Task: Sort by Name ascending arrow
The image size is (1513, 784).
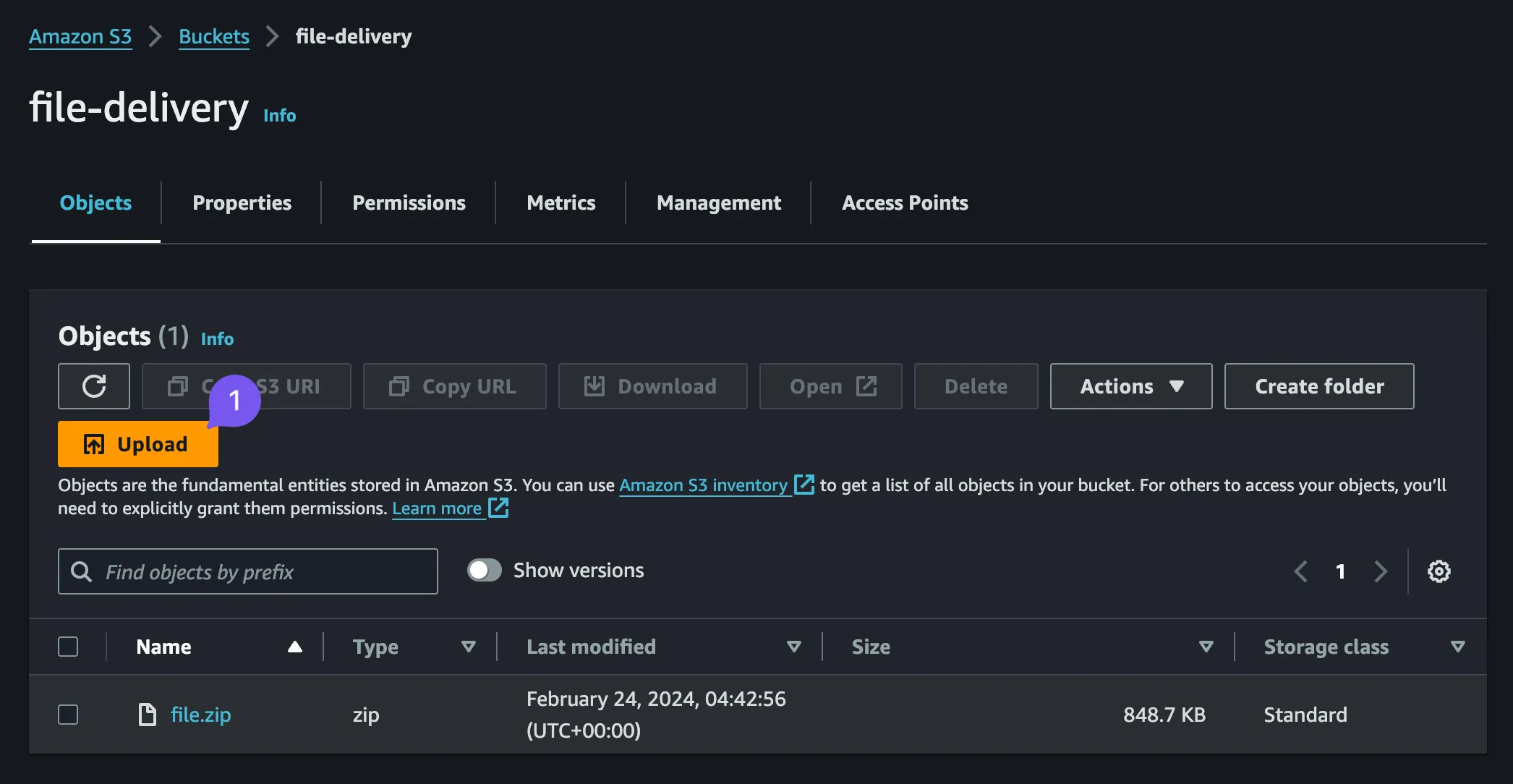Action: click(294, 647)
